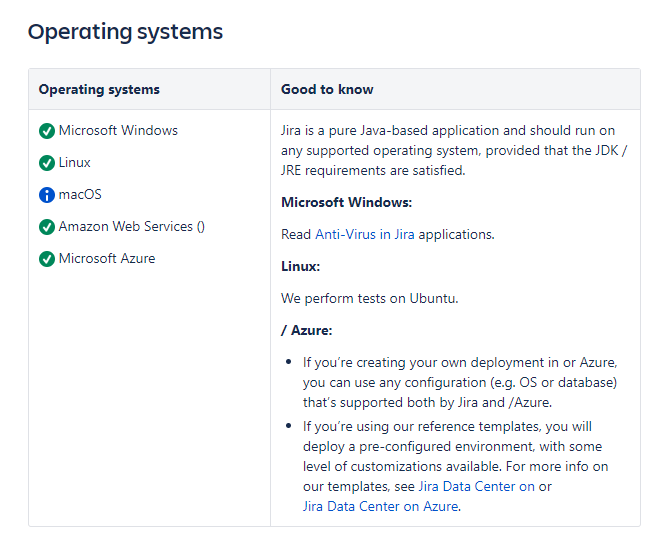Open the "Jira Data Center on" link
This screenshot has width=657, height=549.
(x=476, y=486)
